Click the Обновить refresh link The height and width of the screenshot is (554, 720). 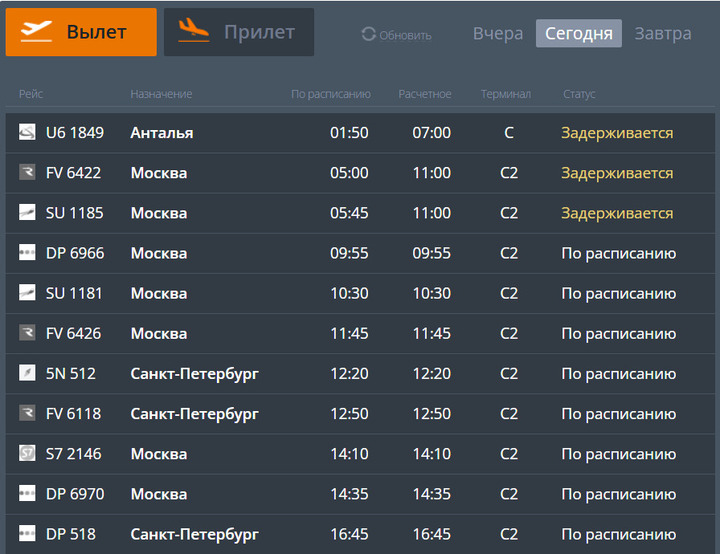(x=396, y=34)
